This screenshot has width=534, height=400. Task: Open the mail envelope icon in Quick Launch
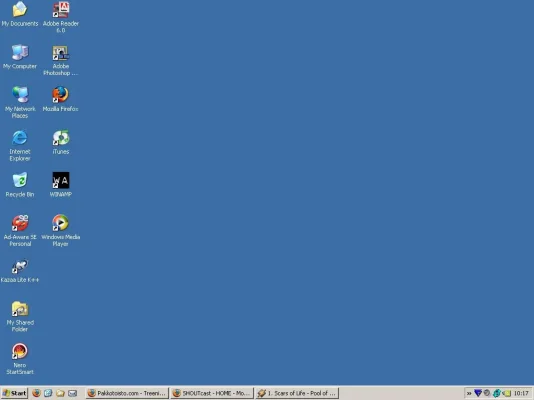pyautogui.click(x=72, y=393)
